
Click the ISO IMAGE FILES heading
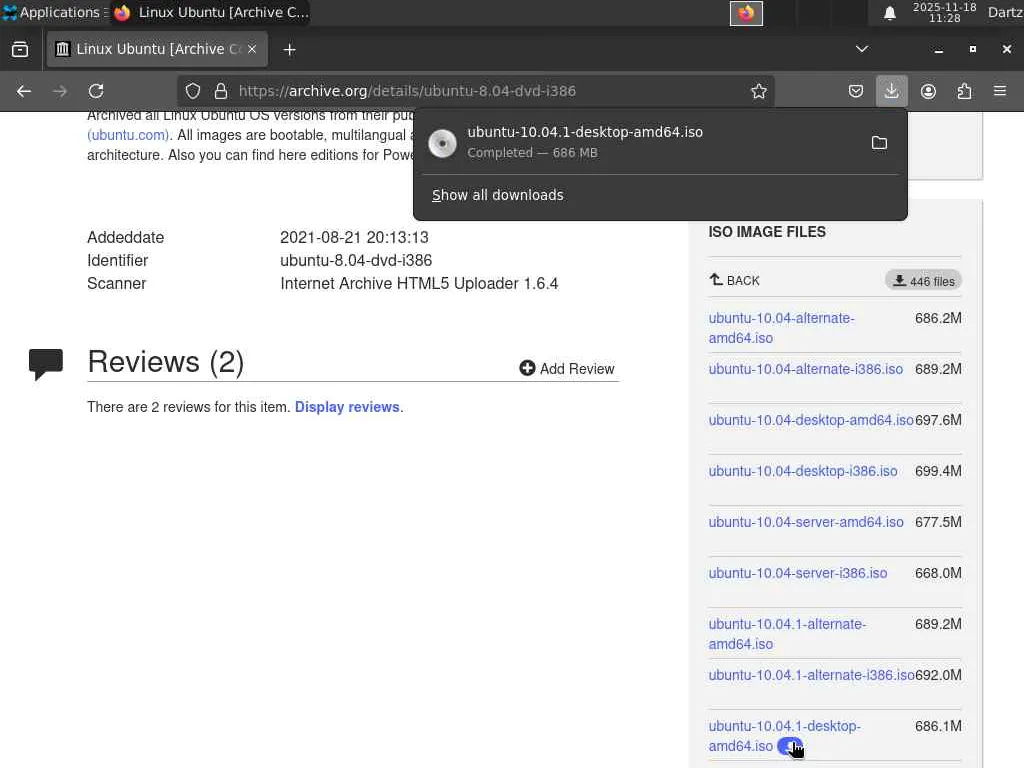[767, 232]
